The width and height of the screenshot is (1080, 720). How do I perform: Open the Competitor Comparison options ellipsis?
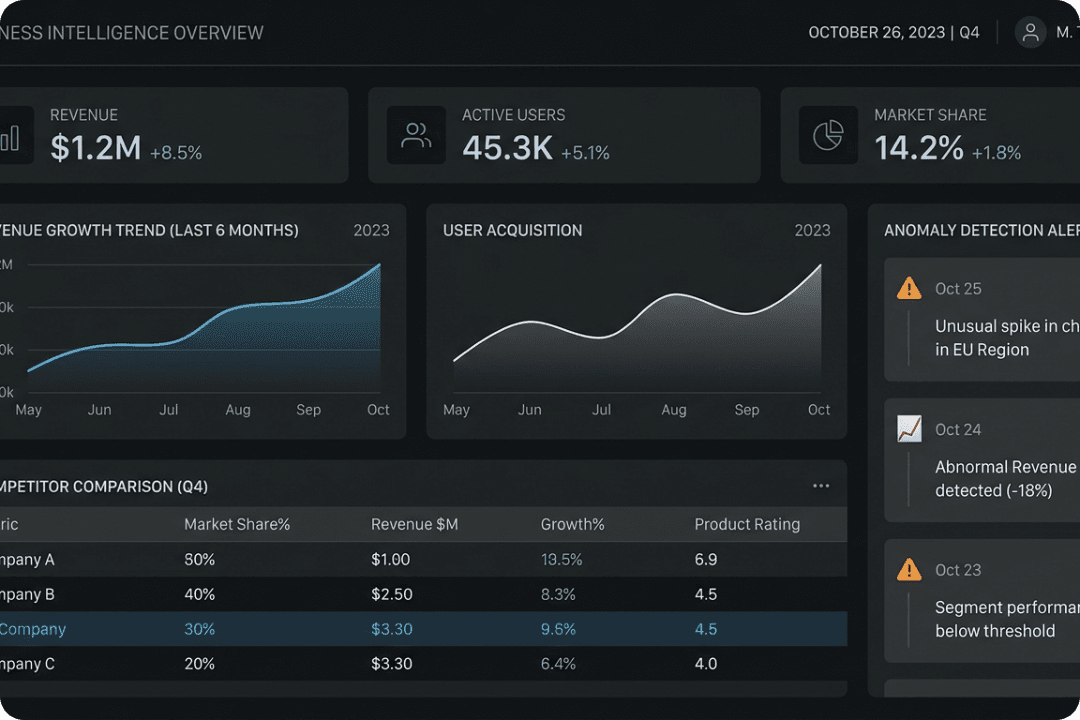click(821, 486)
